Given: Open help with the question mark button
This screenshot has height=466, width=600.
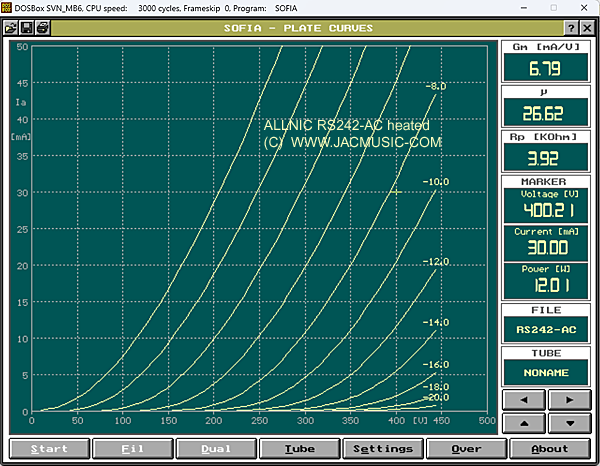Looking at the screenshot, I should (x=571, y=28).
